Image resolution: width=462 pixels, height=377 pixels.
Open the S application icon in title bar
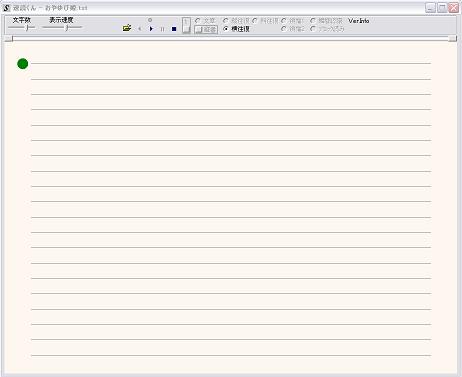coord(7,8)
